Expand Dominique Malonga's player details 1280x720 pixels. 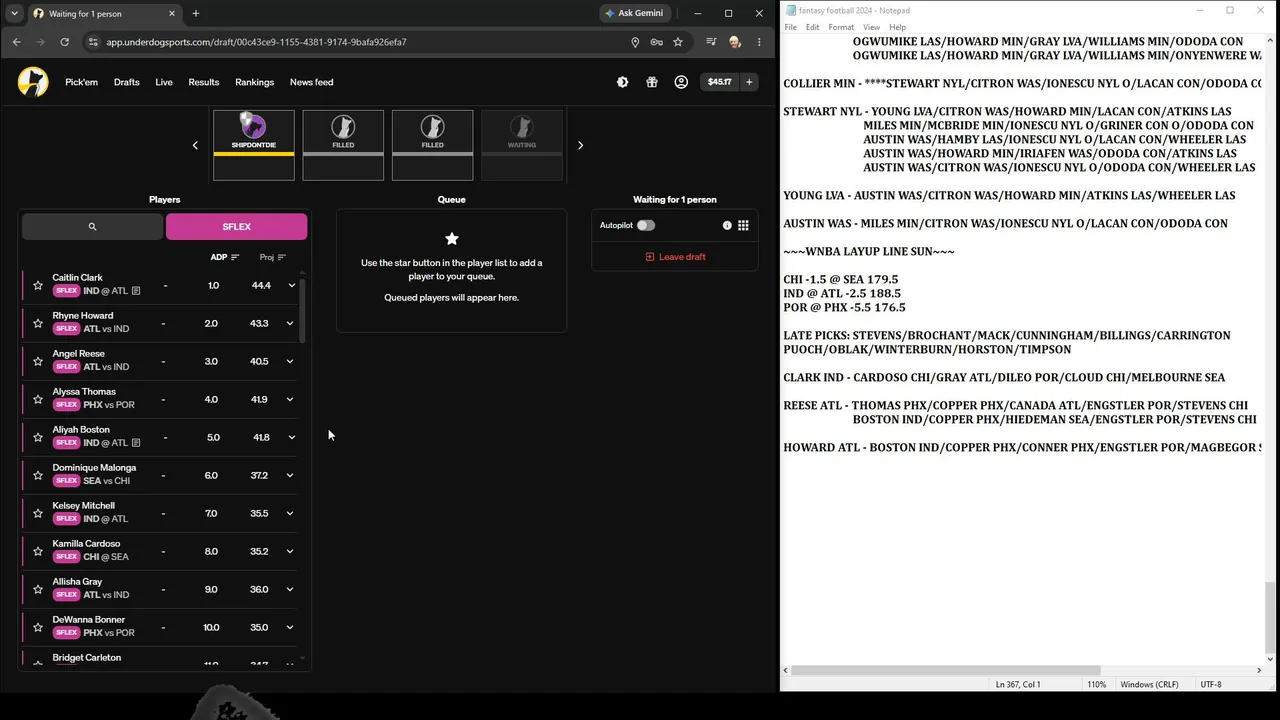point(290,475)
